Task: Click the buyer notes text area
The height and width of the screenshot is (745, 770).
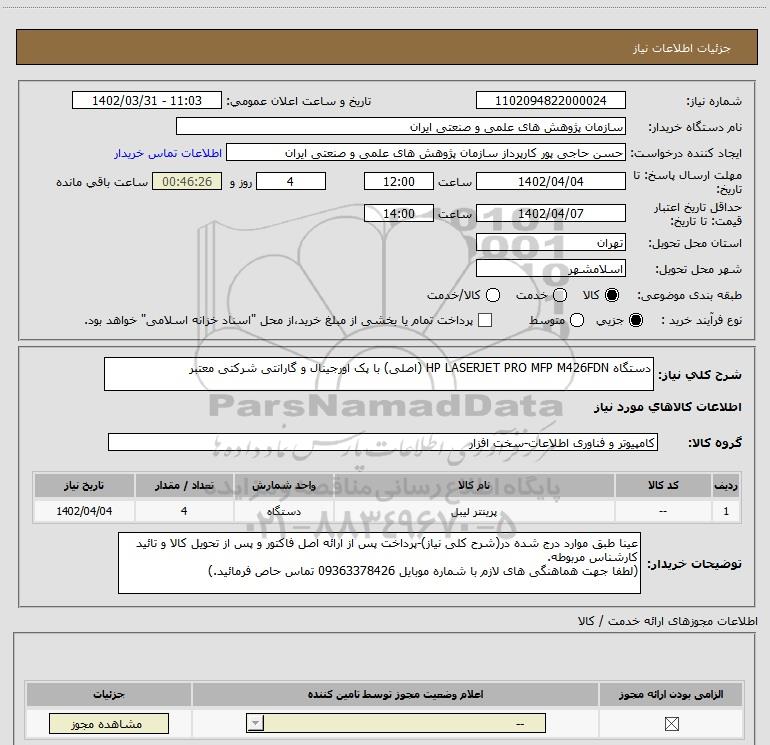Action: tap(379, 563)
